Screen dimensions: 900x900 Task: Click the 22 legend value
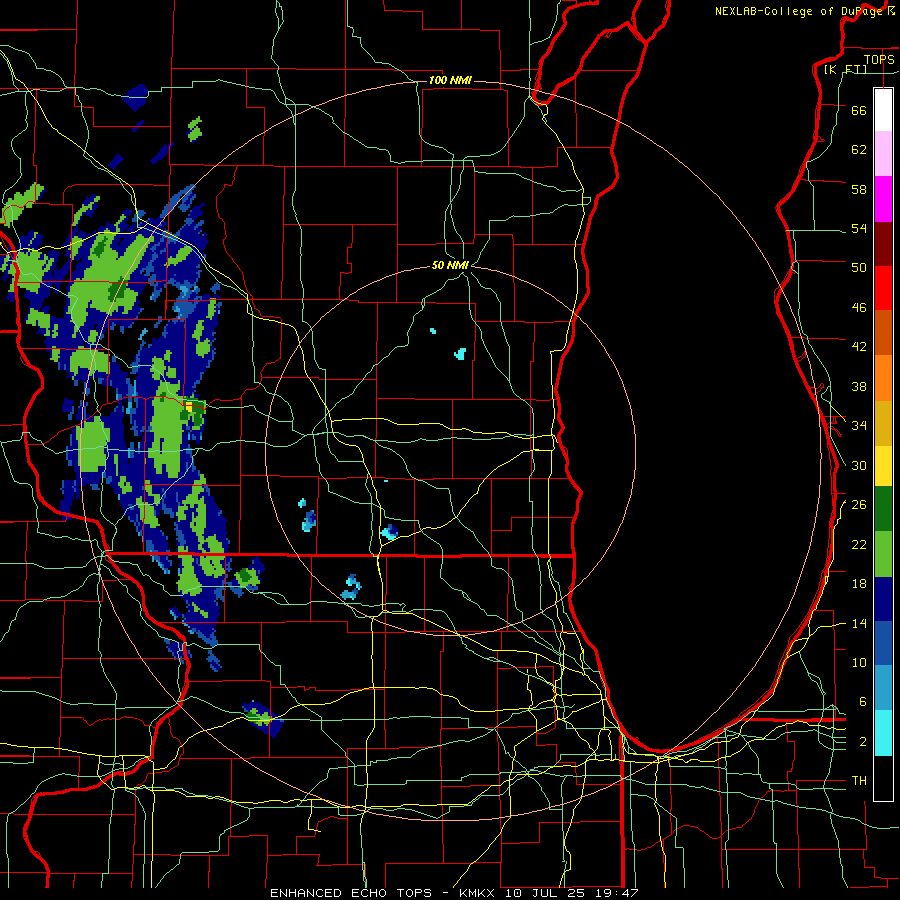click(859, 544)
